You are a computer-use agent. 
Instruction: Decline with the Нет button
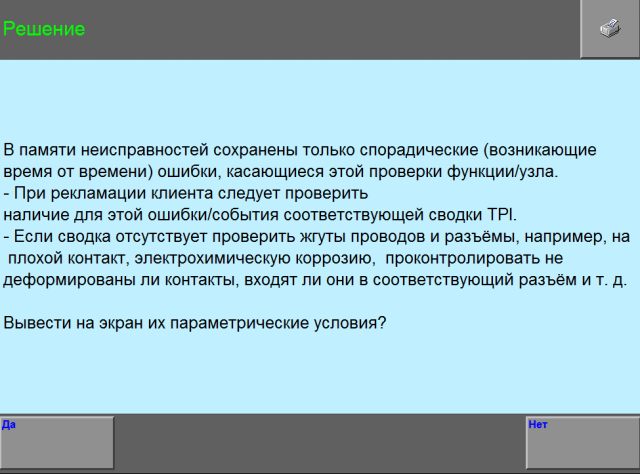point(583,443)
